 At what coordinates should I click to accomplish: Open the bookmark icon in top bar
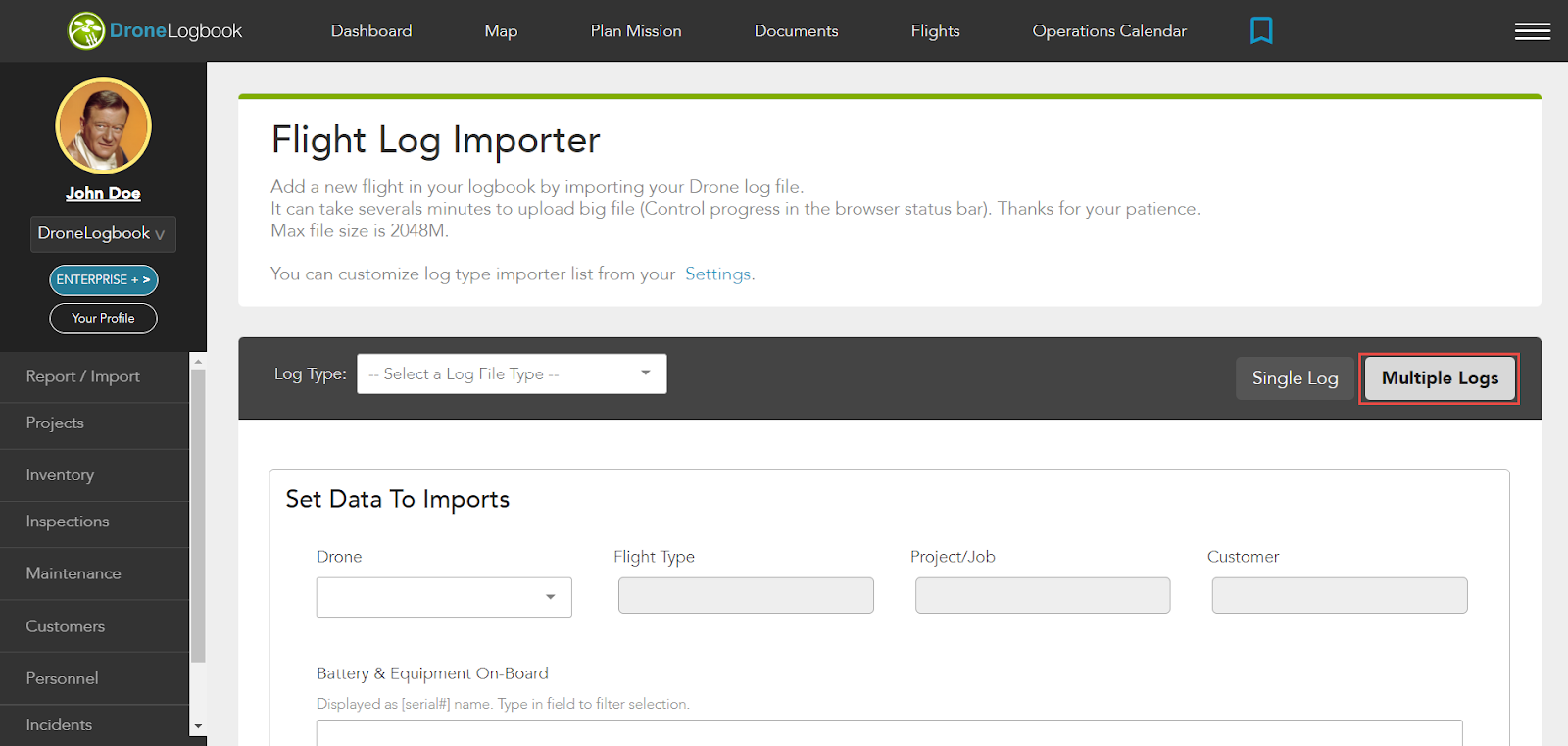pos(1261,30)
